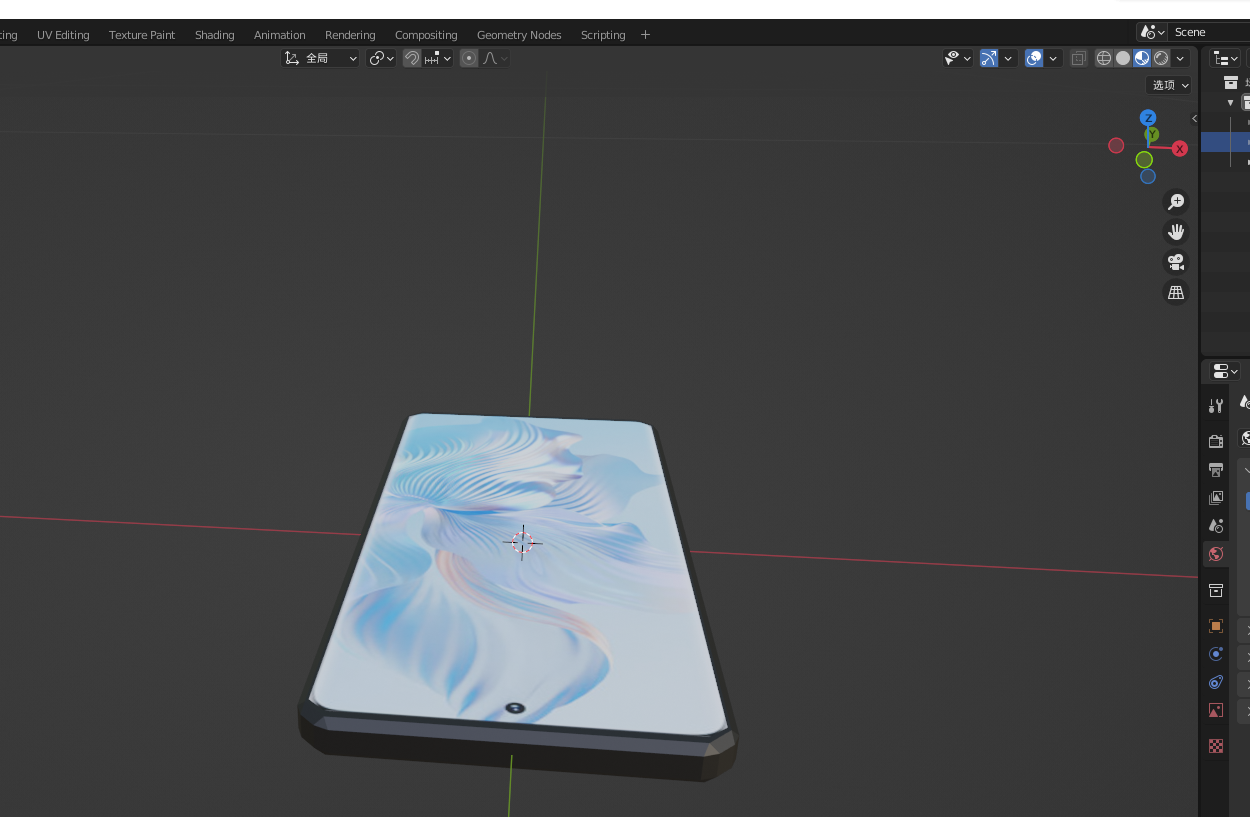Switch perspective/orthographic with the grid icon
The image size is (1250, 817).
coord(1176,292)
